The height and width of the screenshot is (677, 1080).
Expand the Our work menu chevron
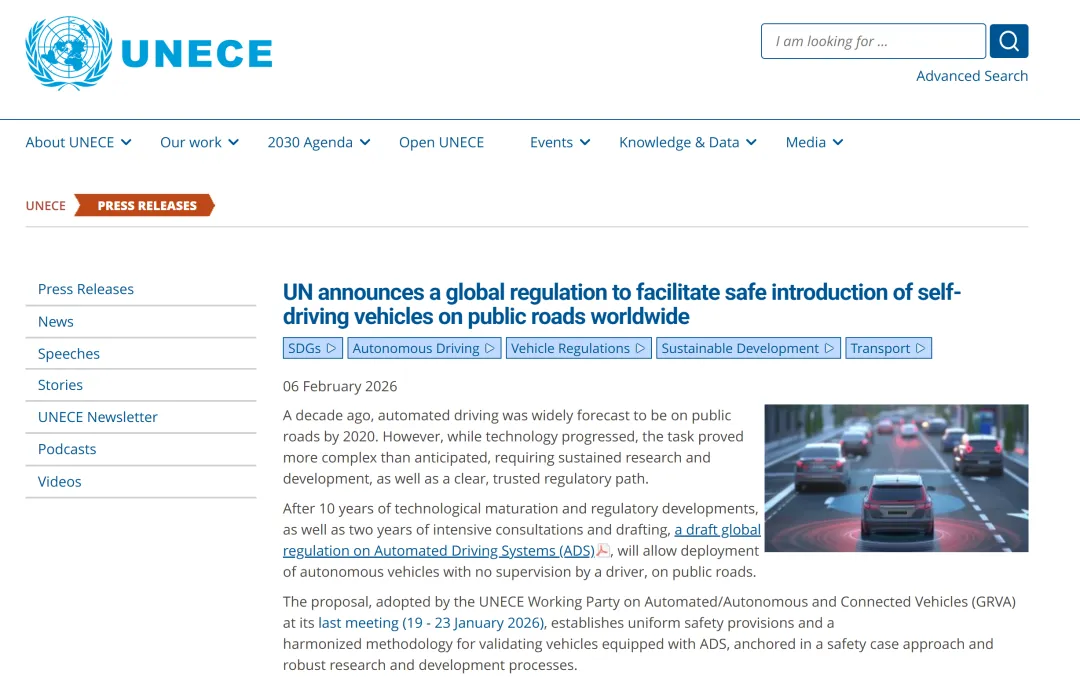233,143
